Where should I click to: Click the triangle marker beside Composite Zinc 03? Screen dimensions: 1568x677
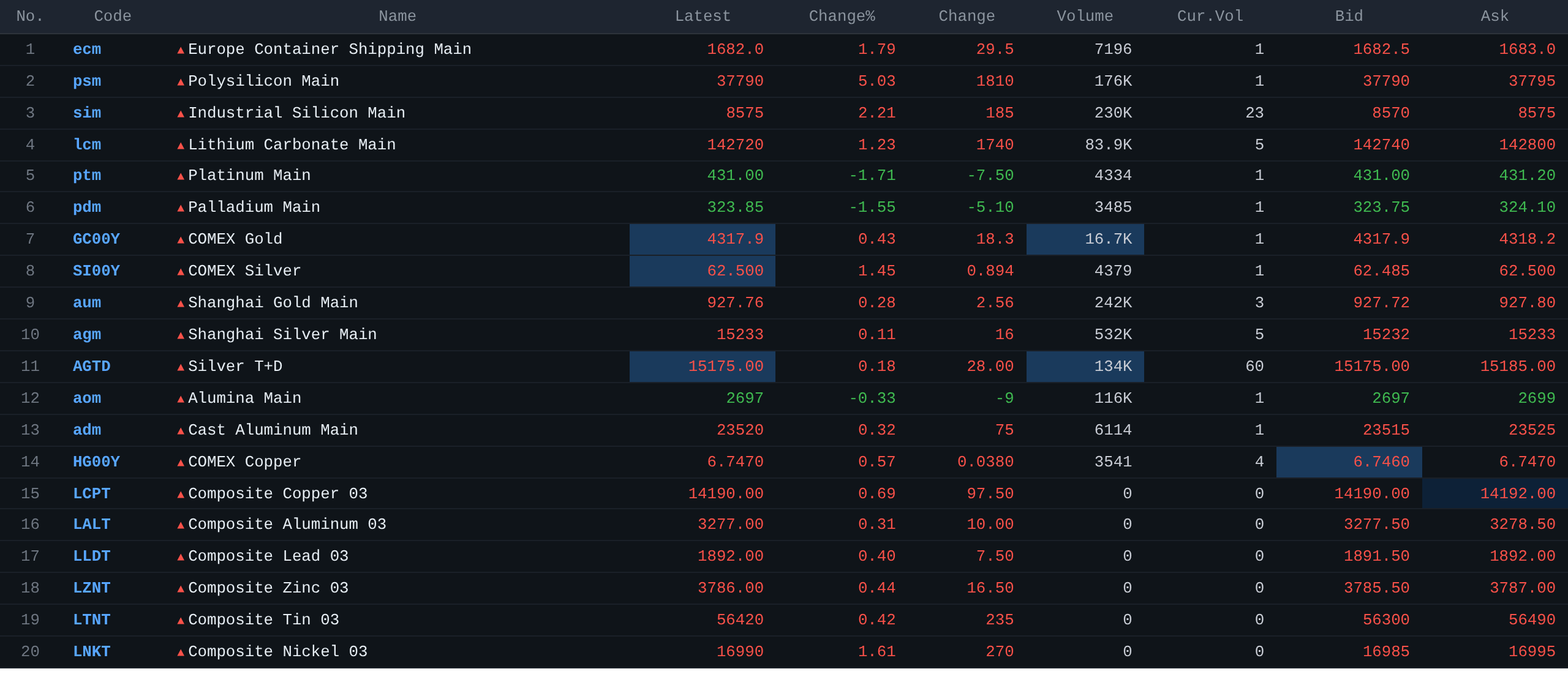coord(181,589)
